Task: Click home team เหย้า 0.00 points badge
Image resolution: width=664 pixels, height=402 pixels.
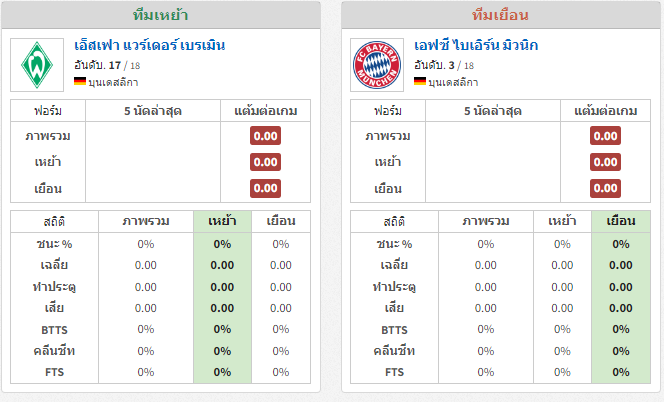Action: pos(265,162)
